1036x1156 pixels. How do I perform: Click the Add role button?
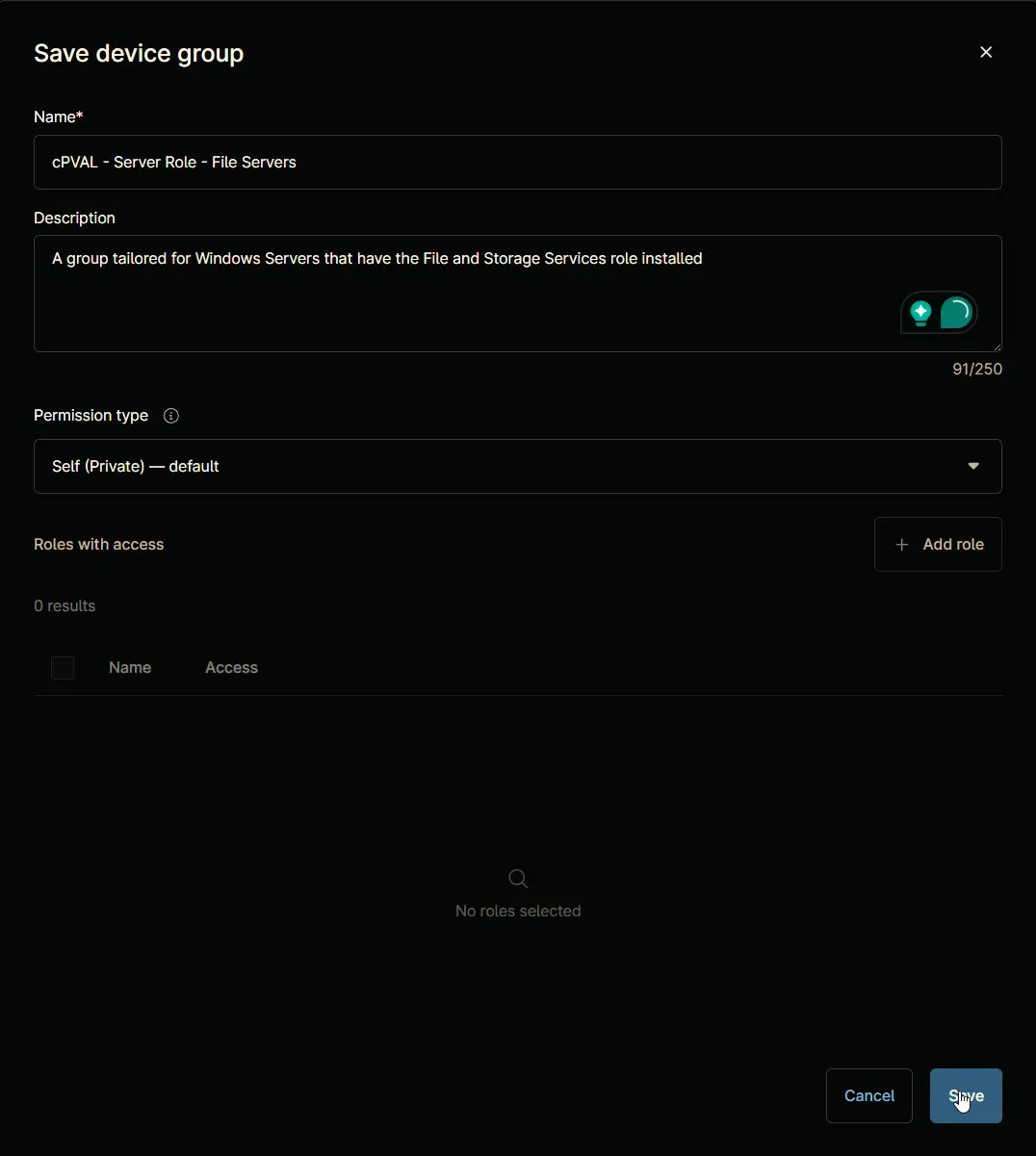pyautogui.click(x=938, y=544)
